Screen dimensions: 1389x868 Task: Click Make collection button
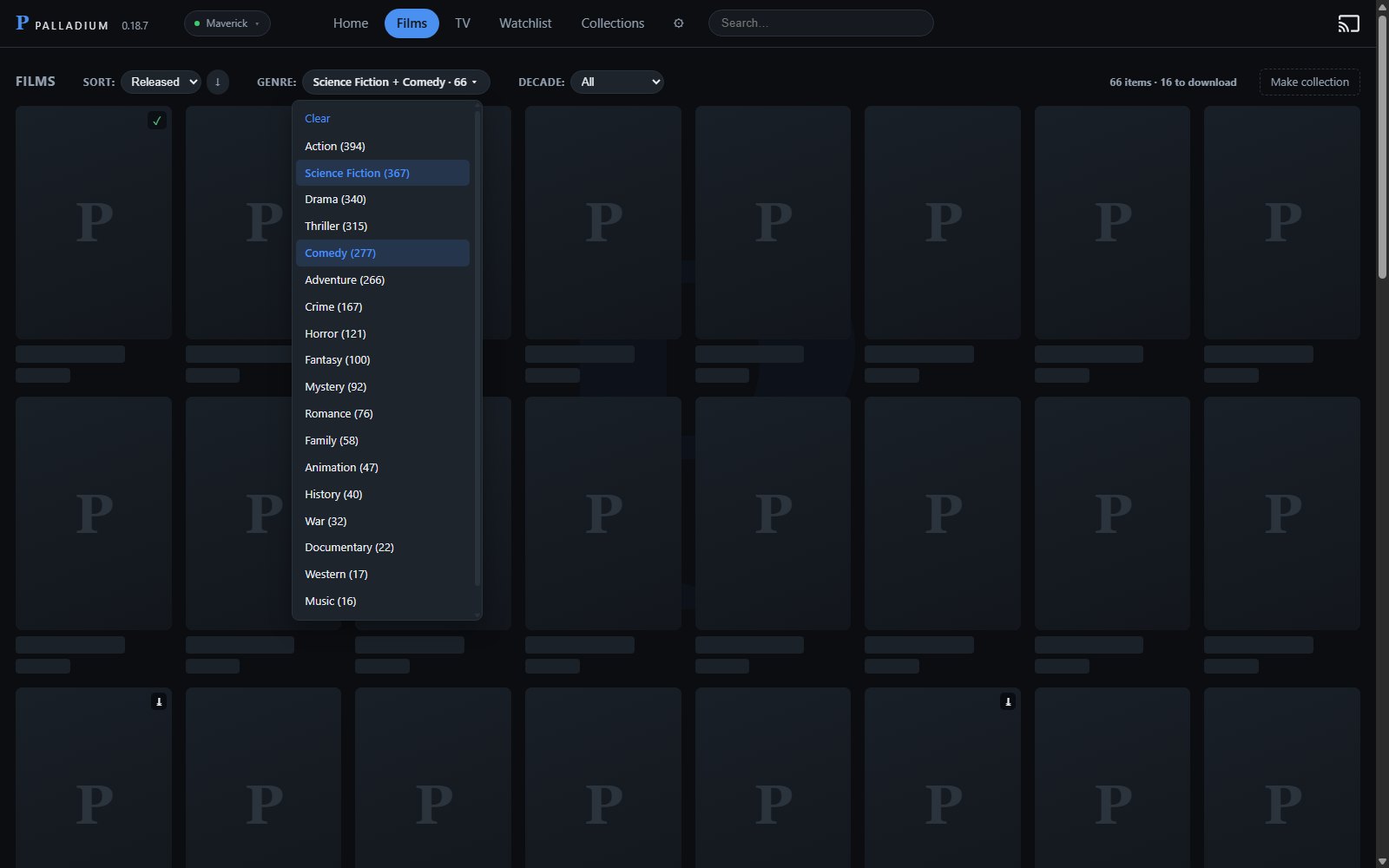click(1310, 82)
